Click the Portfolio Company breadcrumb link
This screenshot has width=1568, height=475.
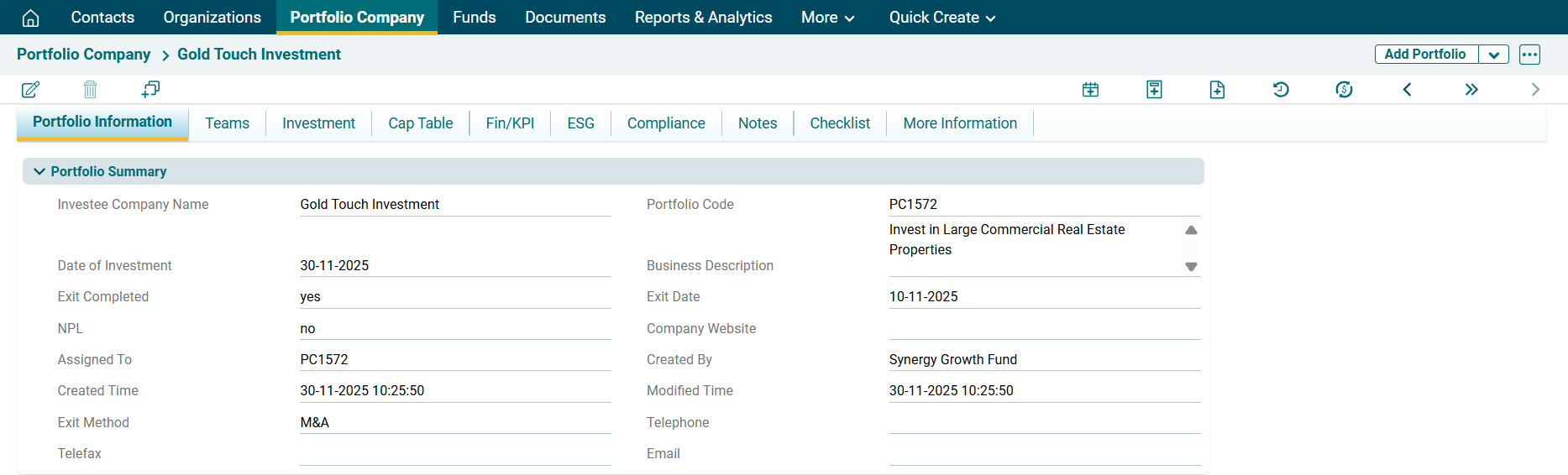click(x=84, y=55)
